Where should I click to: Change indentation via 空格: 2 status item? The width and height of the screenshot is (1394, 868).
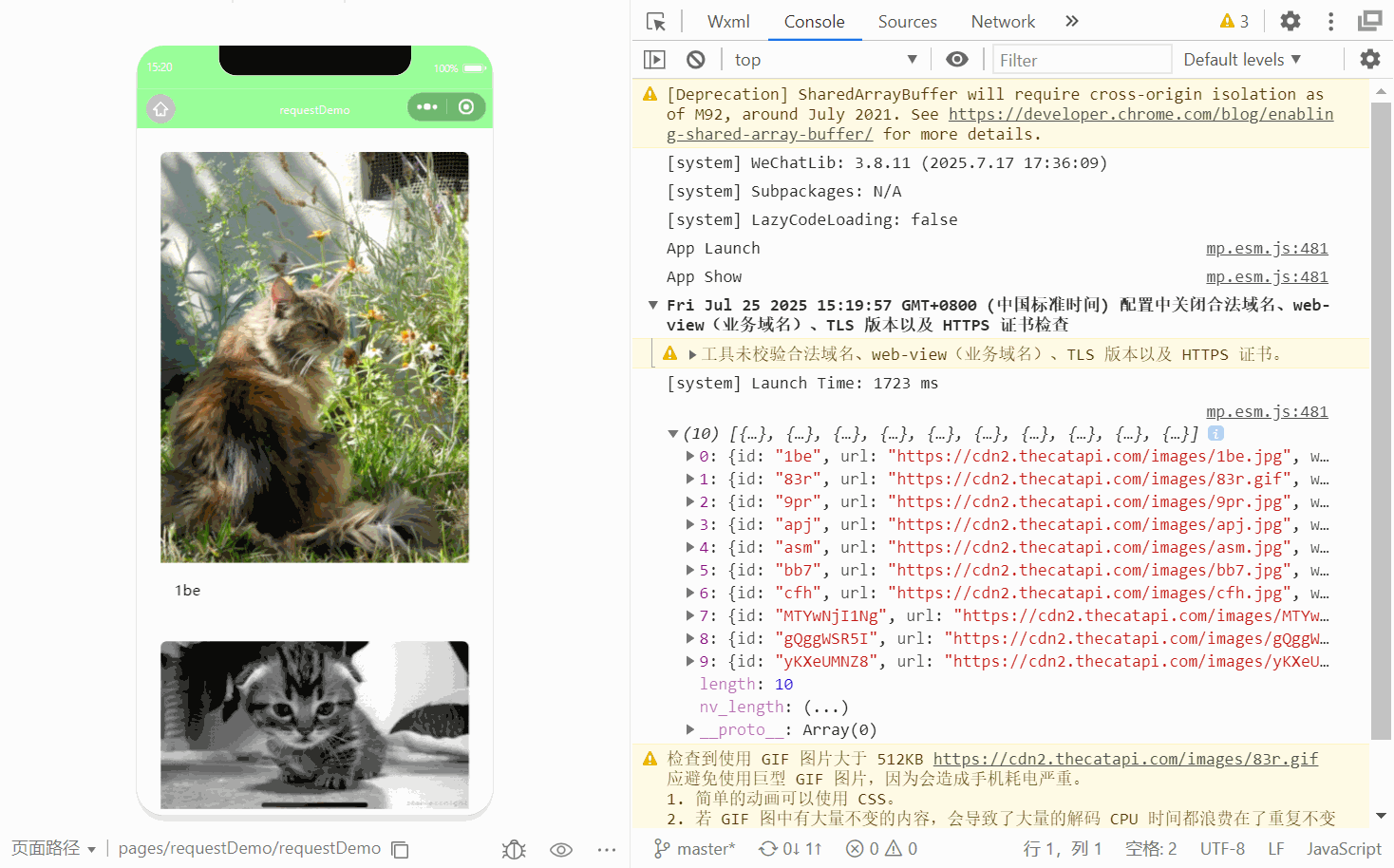click(x=1151, y=848)
